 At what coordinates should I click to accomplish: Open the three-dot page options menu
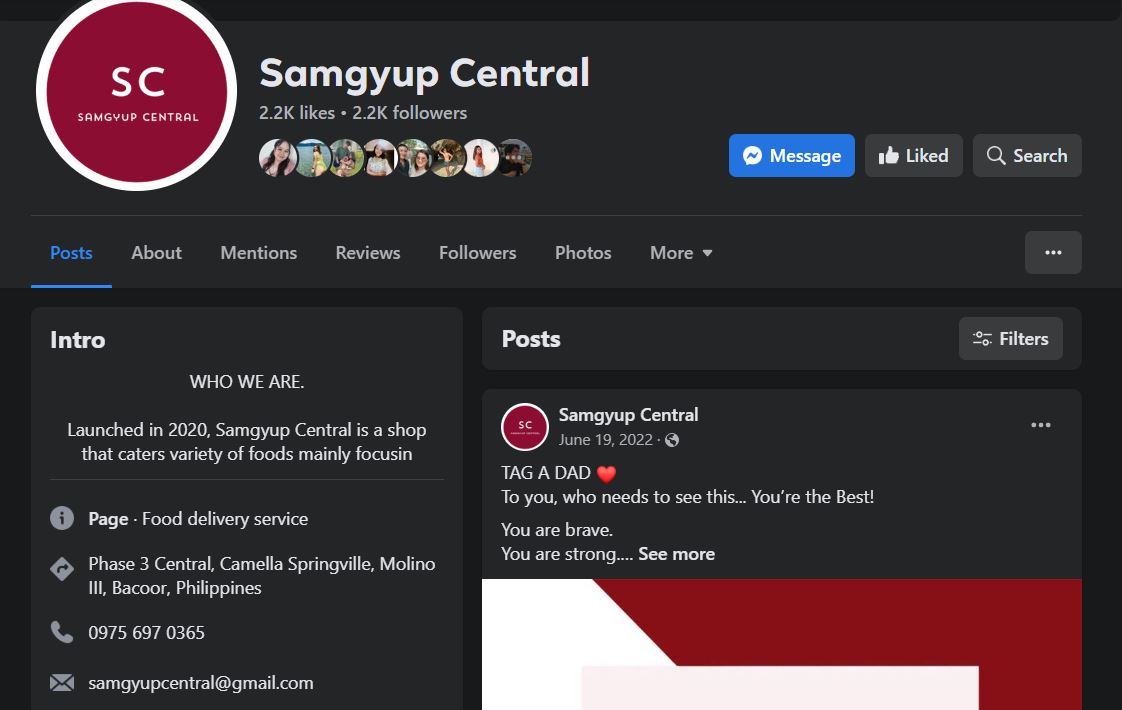click(1053, 253)
